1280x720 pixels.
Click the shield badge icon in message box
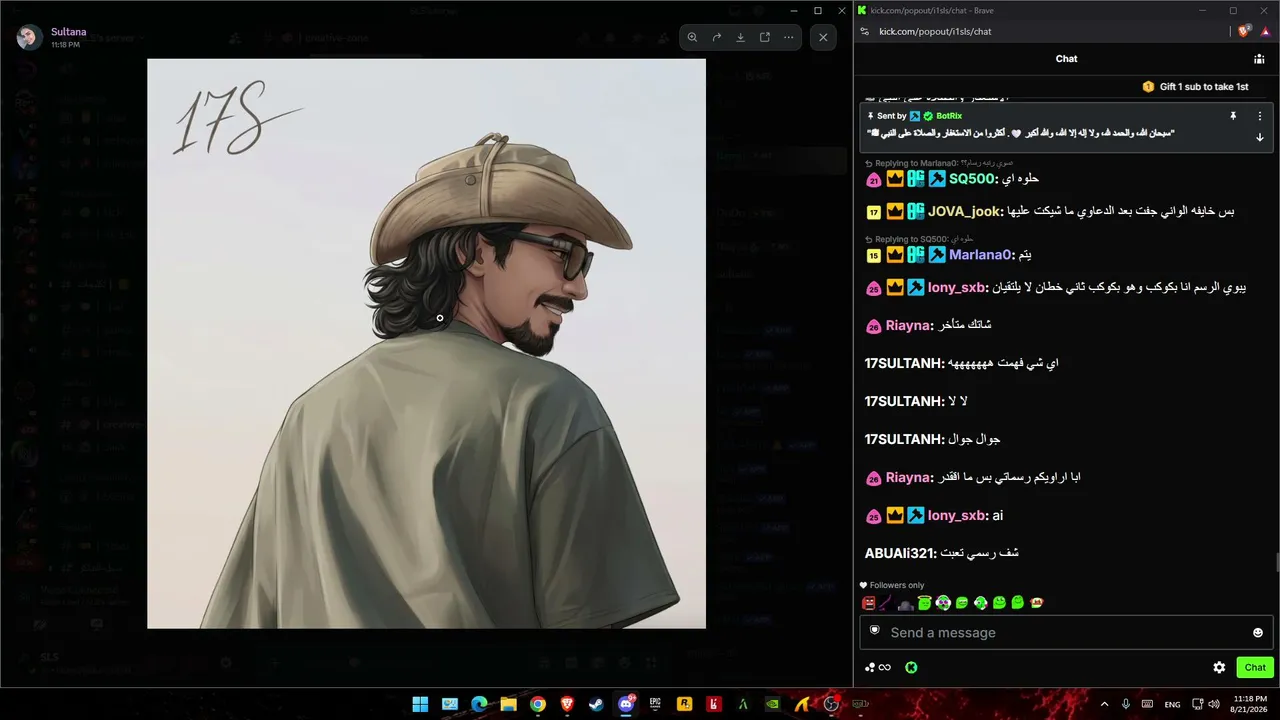pyautogui.click(x=874, y=631)
